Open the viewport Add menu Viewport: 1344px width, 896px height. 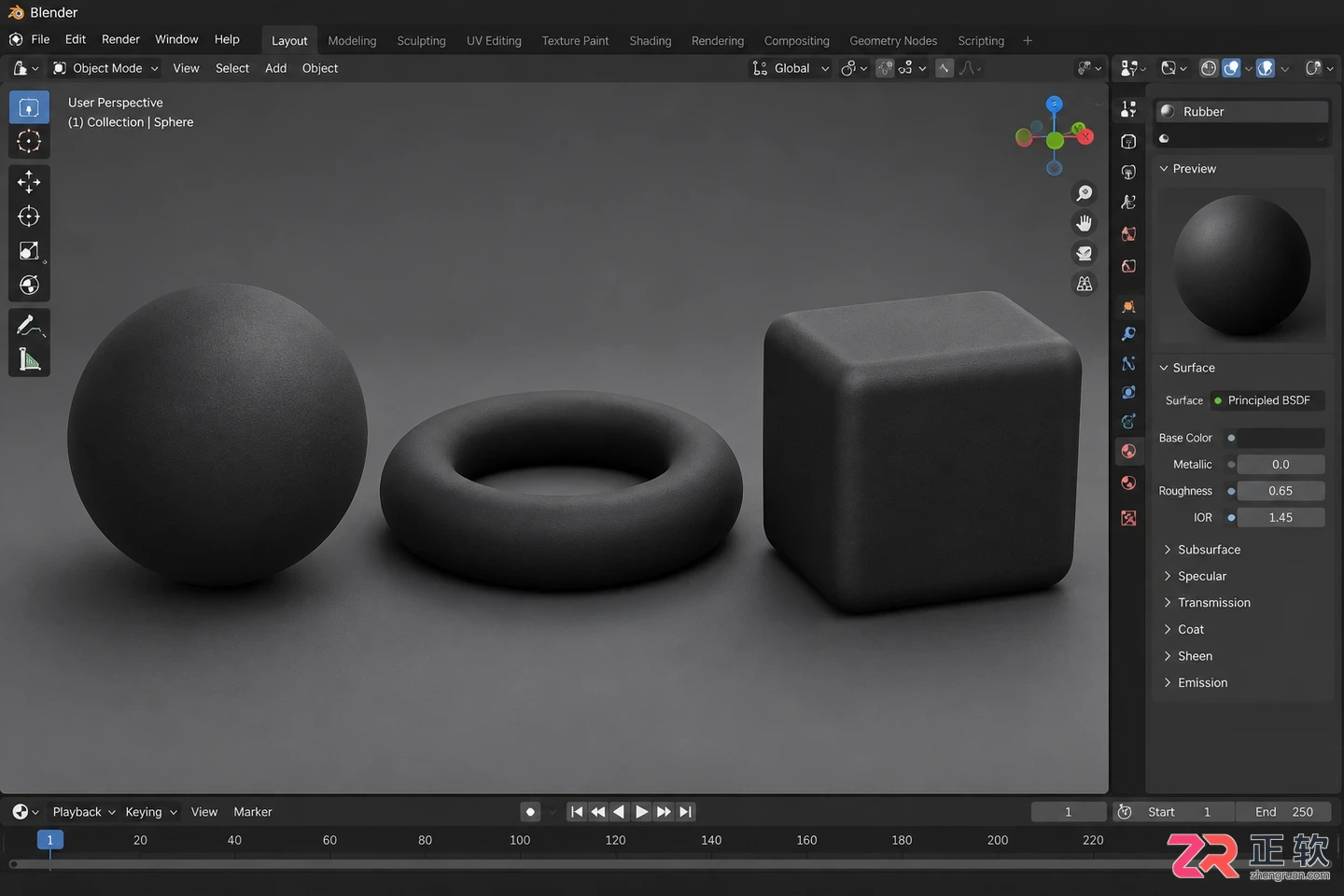coord(275,68)
